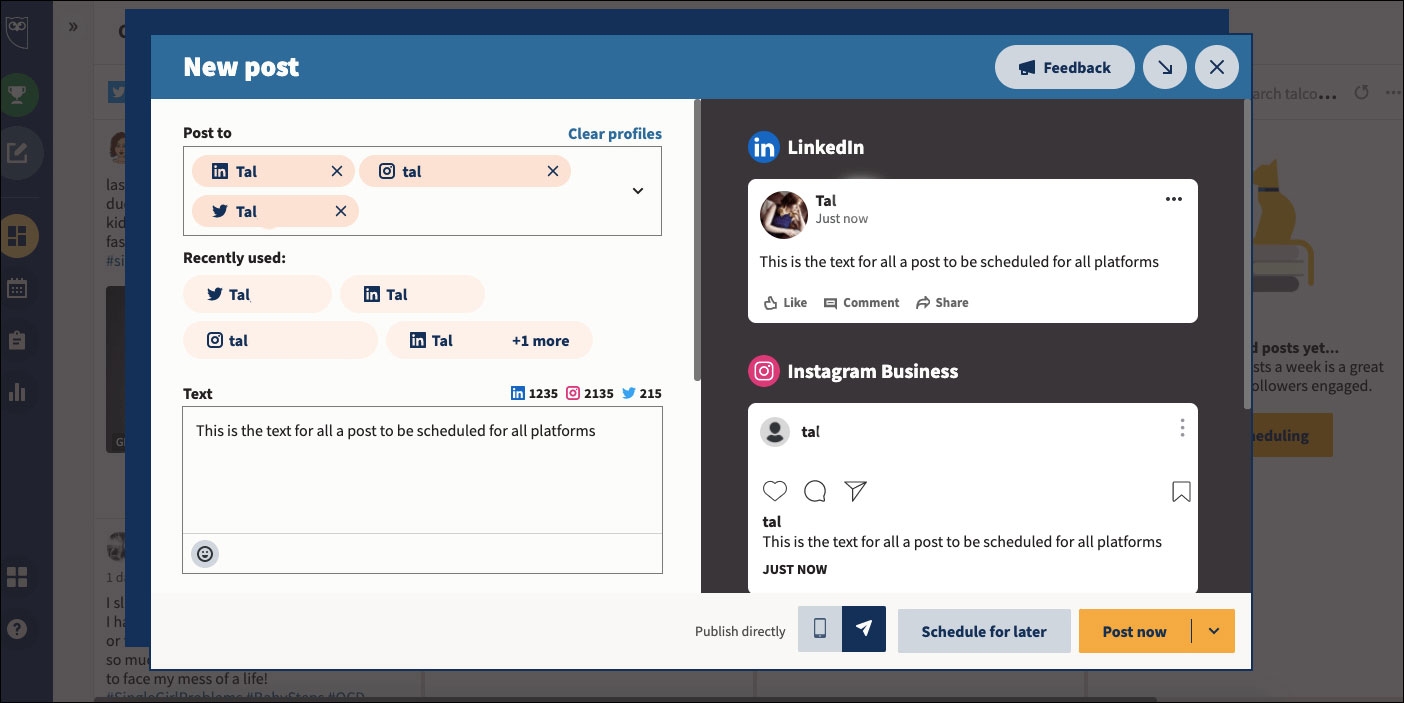Minimize the New post dialog with arrow icon

(1165, 68)
